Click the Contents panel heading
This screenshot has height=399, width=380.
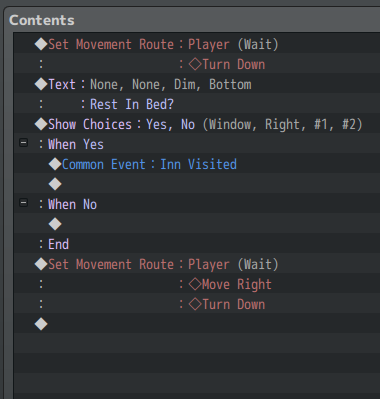coord(42,20)
